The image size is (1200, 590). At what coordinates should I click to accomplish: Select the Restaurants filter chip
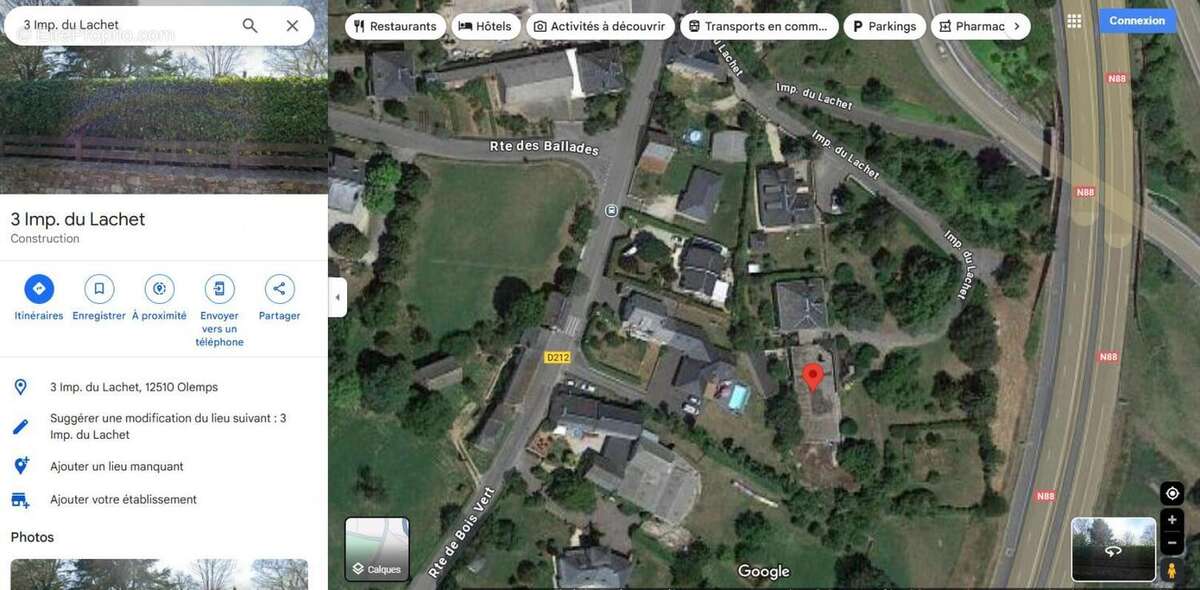click(395, 26)
